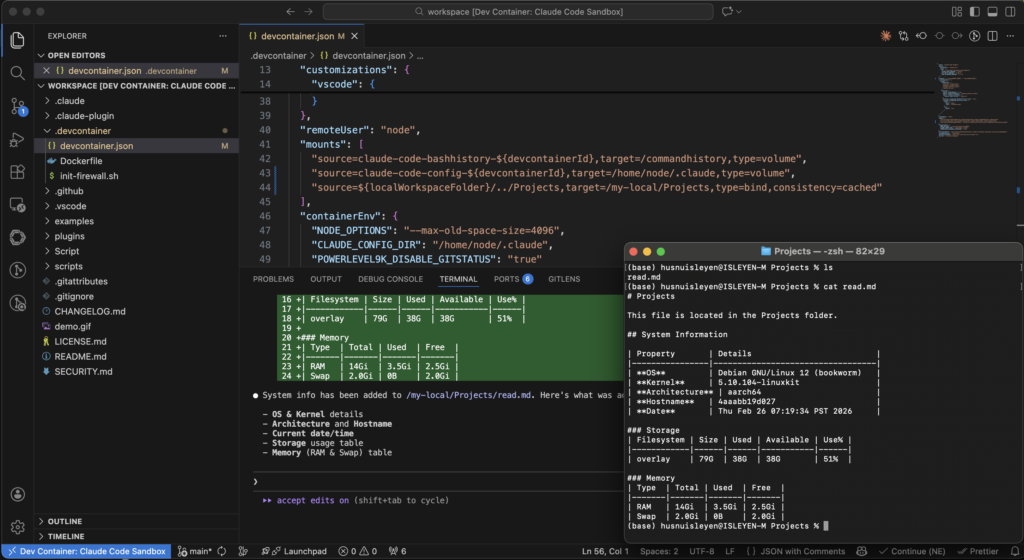The width and height of the screenshot is (1024, 560).
Task: Open the Search view in activity bar
Action: pyautogui.click(x=17, y=73)
